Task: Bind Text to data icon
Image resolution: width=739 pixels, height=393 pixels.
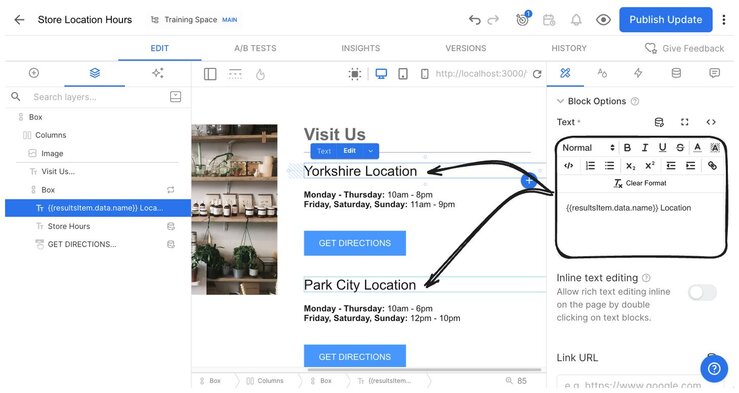Action: point(659,122)
